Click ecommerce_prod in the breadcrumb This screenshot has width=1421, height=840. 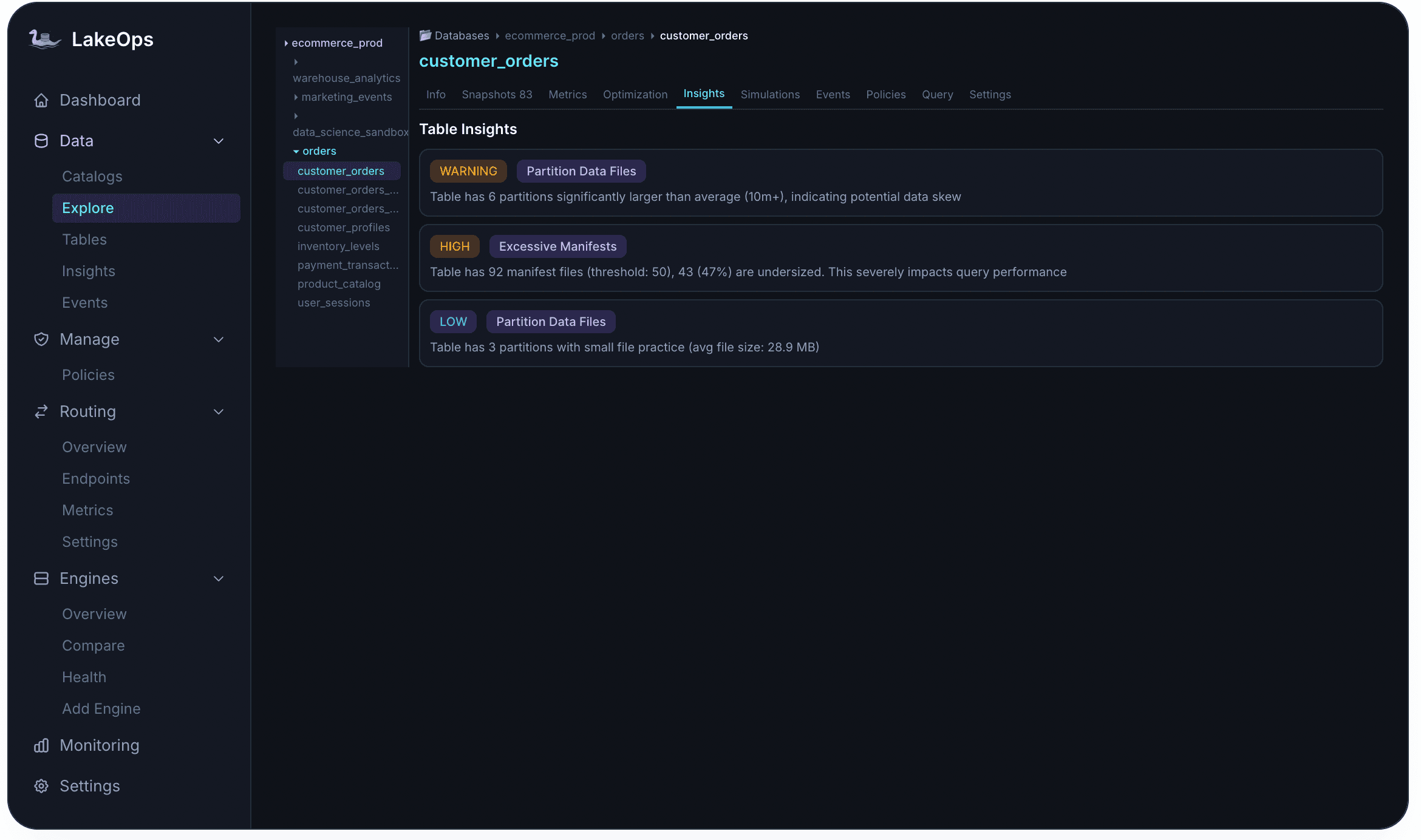click(550, 36)
